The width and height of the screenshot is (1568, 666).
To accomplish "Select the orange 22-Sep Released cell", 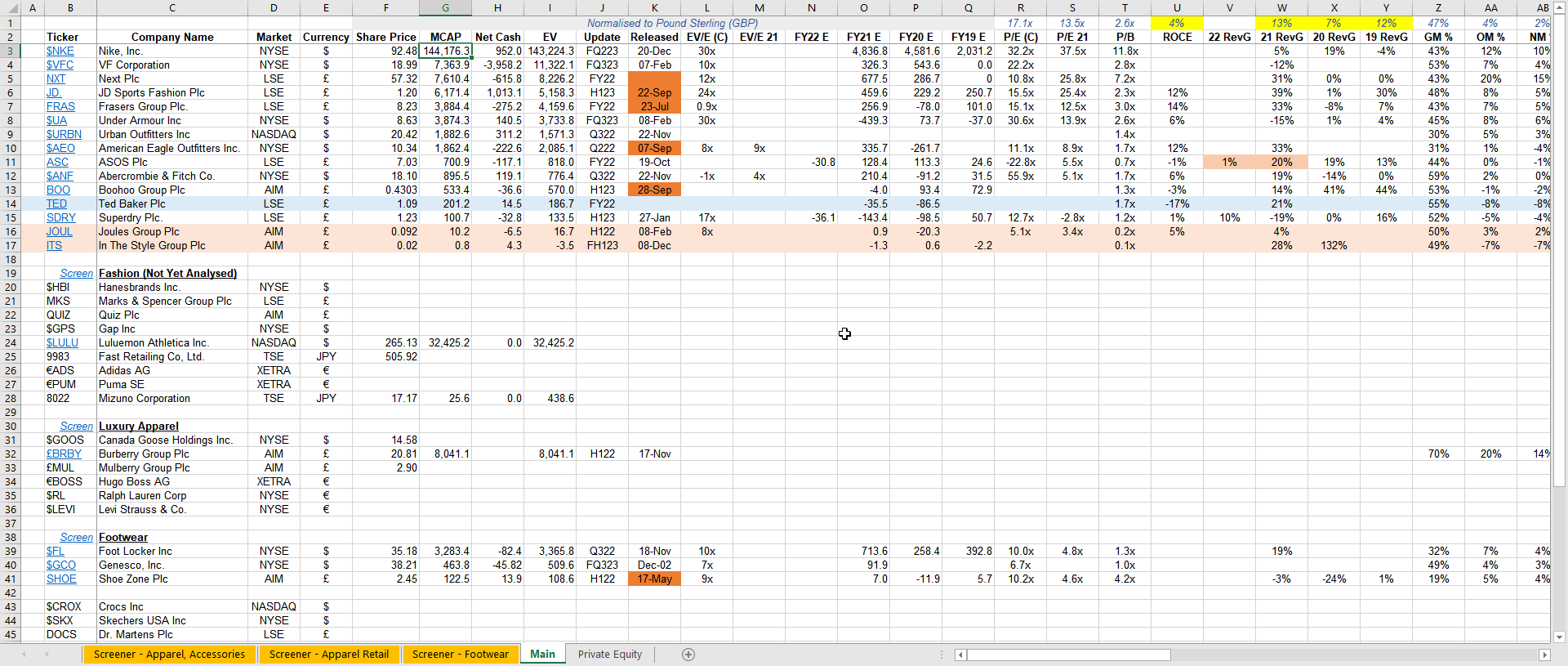I will coord(654,93).
